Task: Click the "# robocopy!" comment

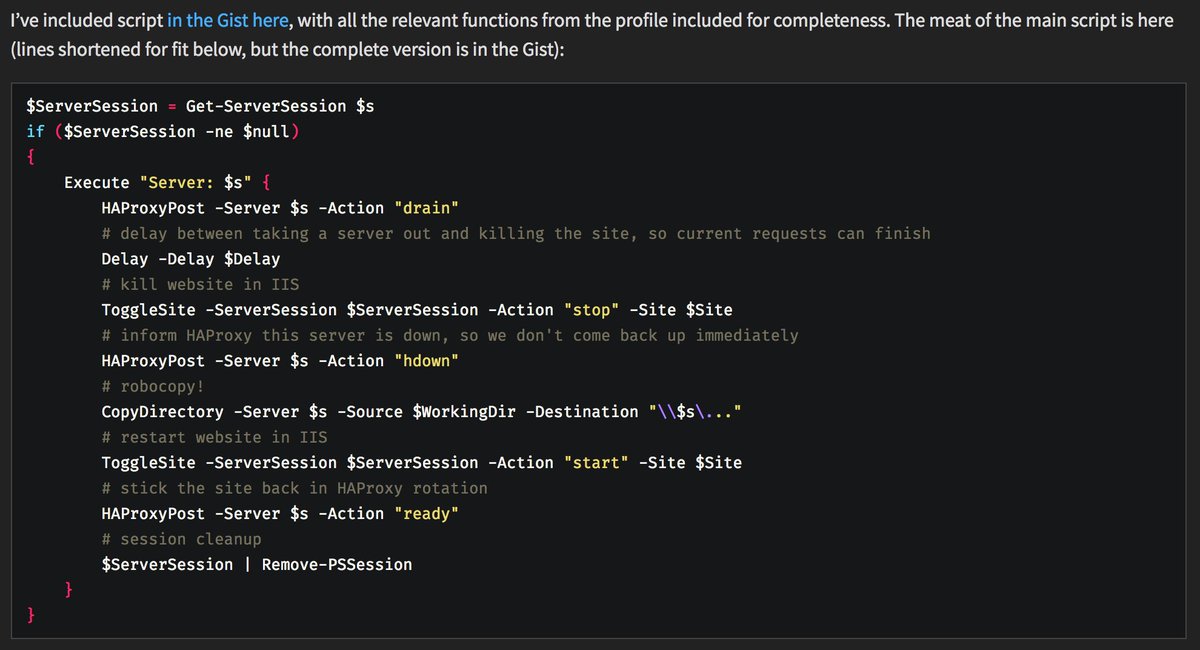Action: pos(153,386)
